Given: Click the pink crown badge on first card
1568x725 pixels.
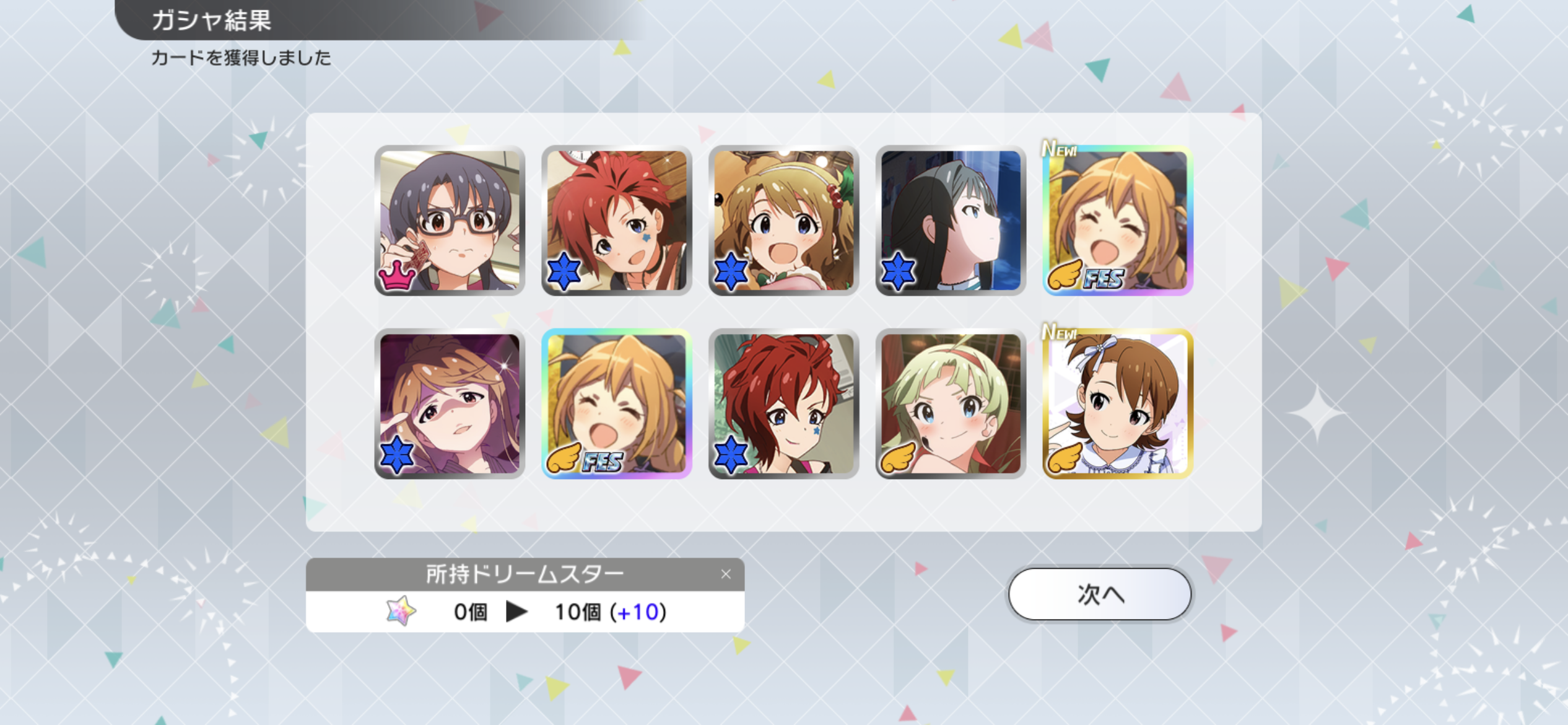Looking at the screenshot, I should tap(397, 275).
